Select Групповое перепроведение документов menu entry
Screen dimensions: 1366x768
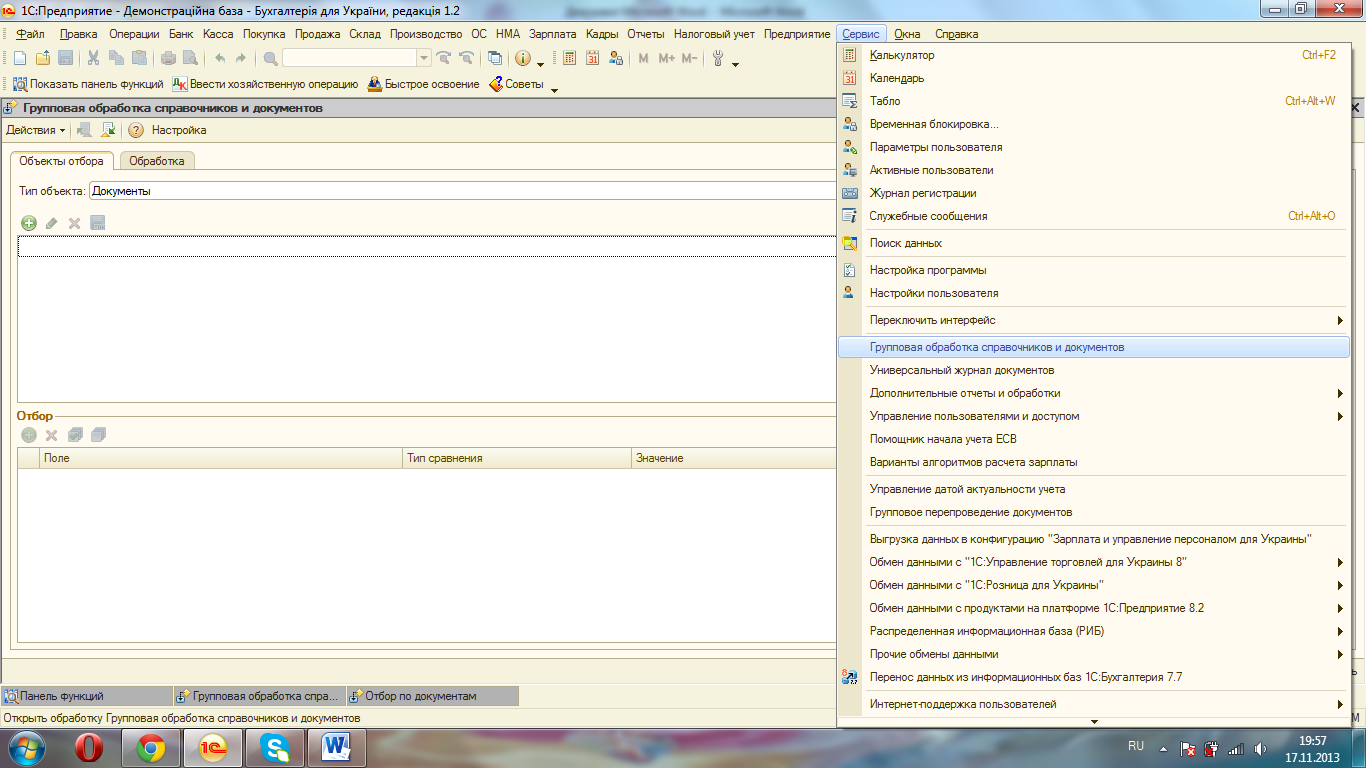(x=1093, y=512)
